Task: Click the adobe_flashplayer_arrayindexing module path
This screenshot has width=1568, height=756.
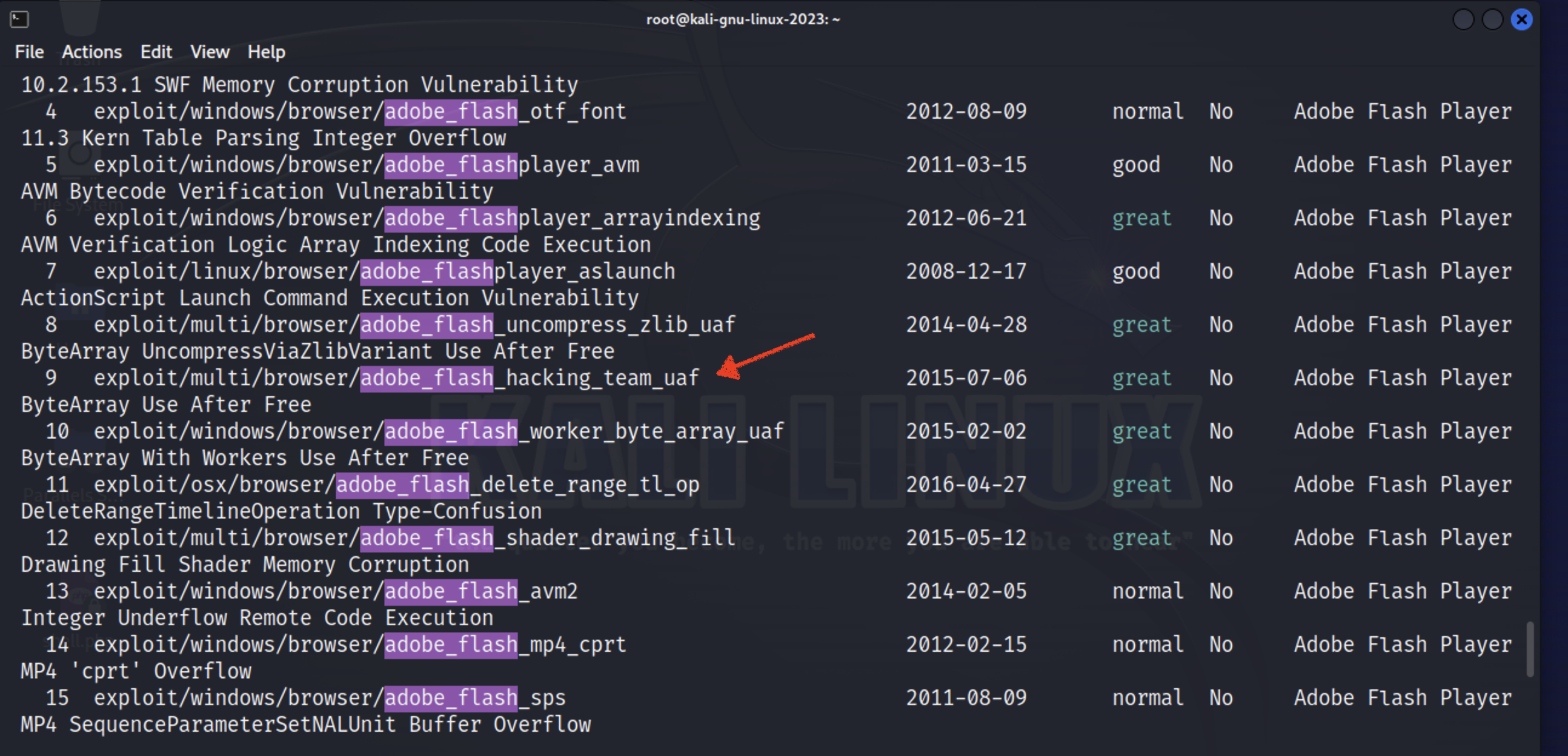Action: [x=427, y=218]
